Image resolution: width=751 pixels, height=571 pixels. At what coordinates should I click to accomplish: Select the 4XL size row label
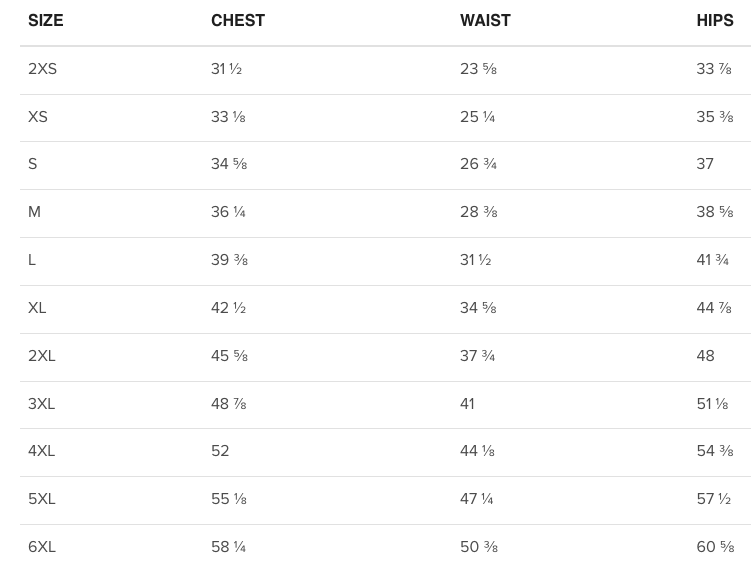pos(42,451)
